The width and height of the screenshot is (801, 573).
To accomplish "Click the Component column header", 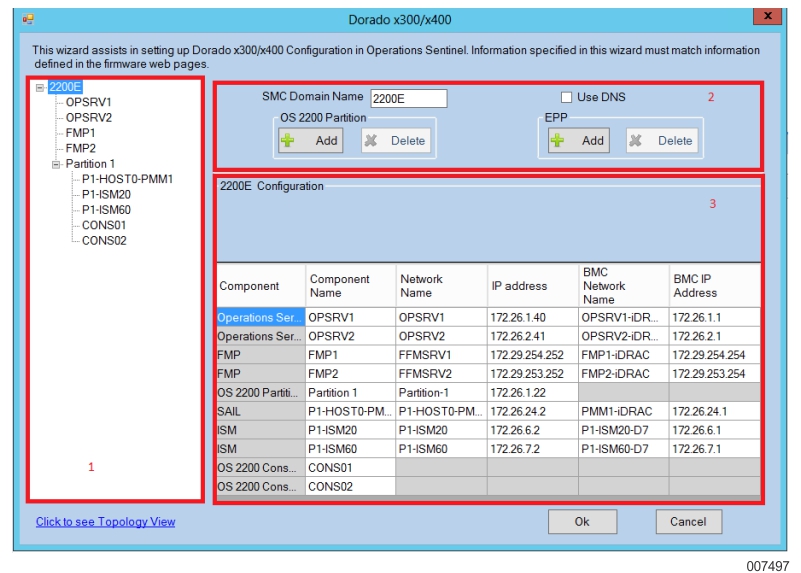I will (x=261, y=285).
